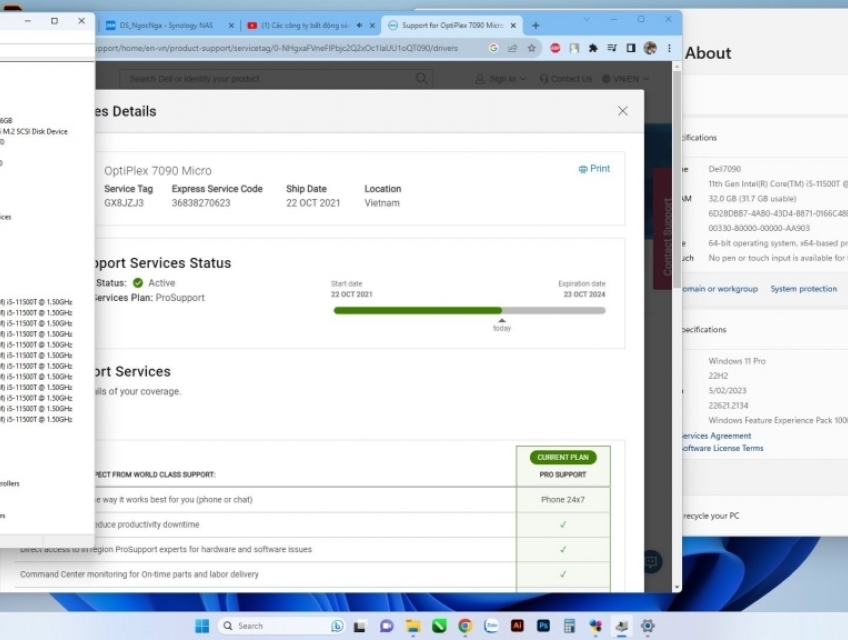Close the YouTube tab
The width and height of the screenshot is (848, 640).
372,25
